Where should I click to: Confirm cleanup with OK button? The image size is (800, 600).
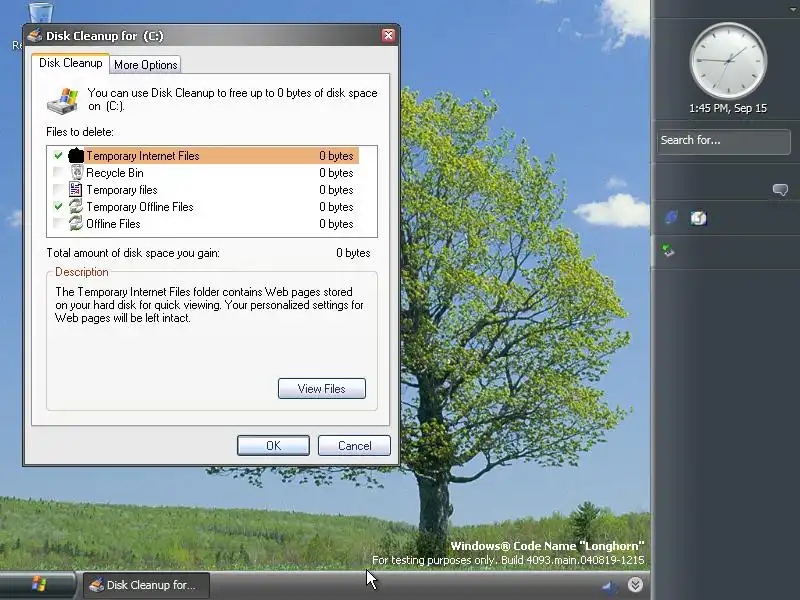click(273, 445)
